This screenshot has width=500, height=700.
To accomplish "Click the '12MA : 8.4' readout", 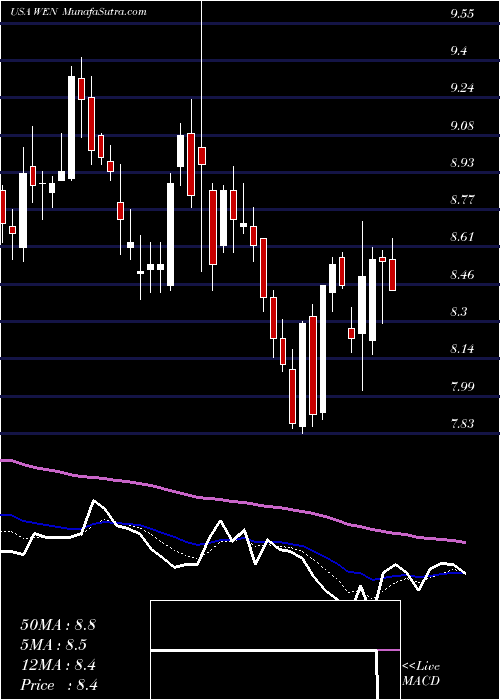I will tap(58, 665).
